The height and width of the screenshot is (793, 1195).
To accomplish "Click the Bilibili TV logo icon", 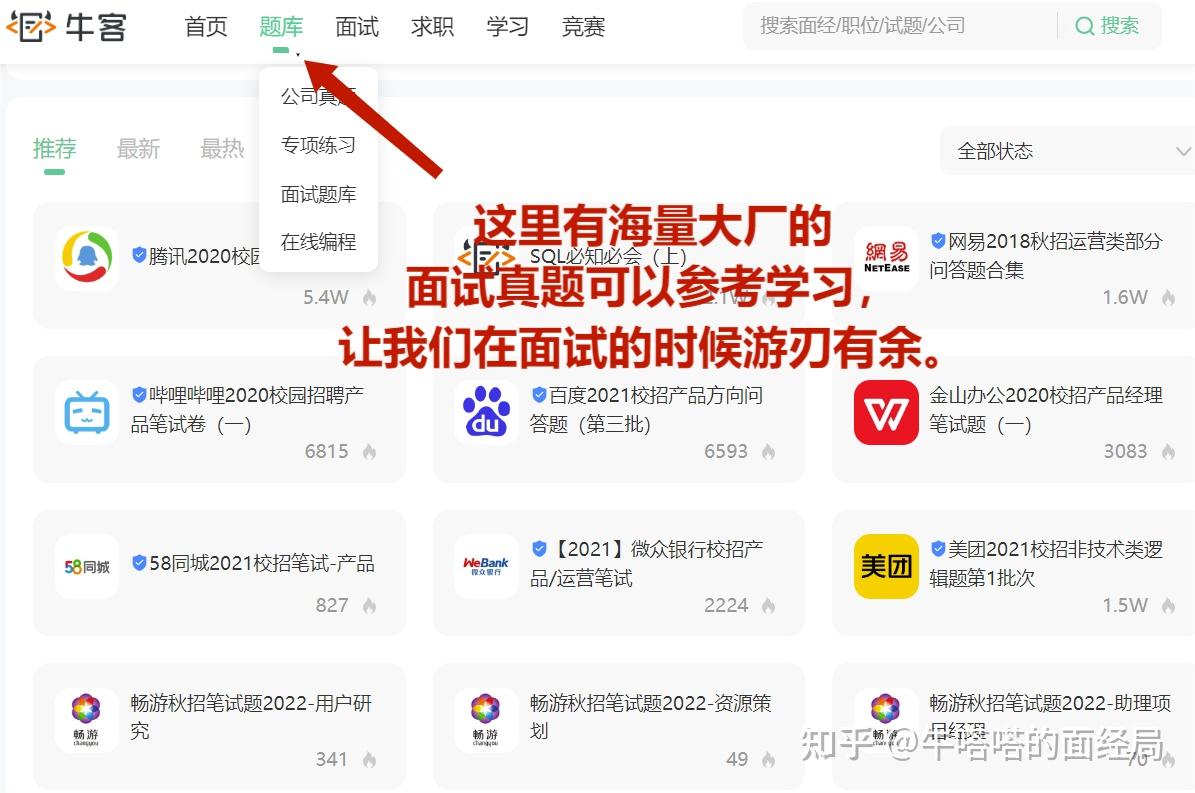I will (87, 411).
